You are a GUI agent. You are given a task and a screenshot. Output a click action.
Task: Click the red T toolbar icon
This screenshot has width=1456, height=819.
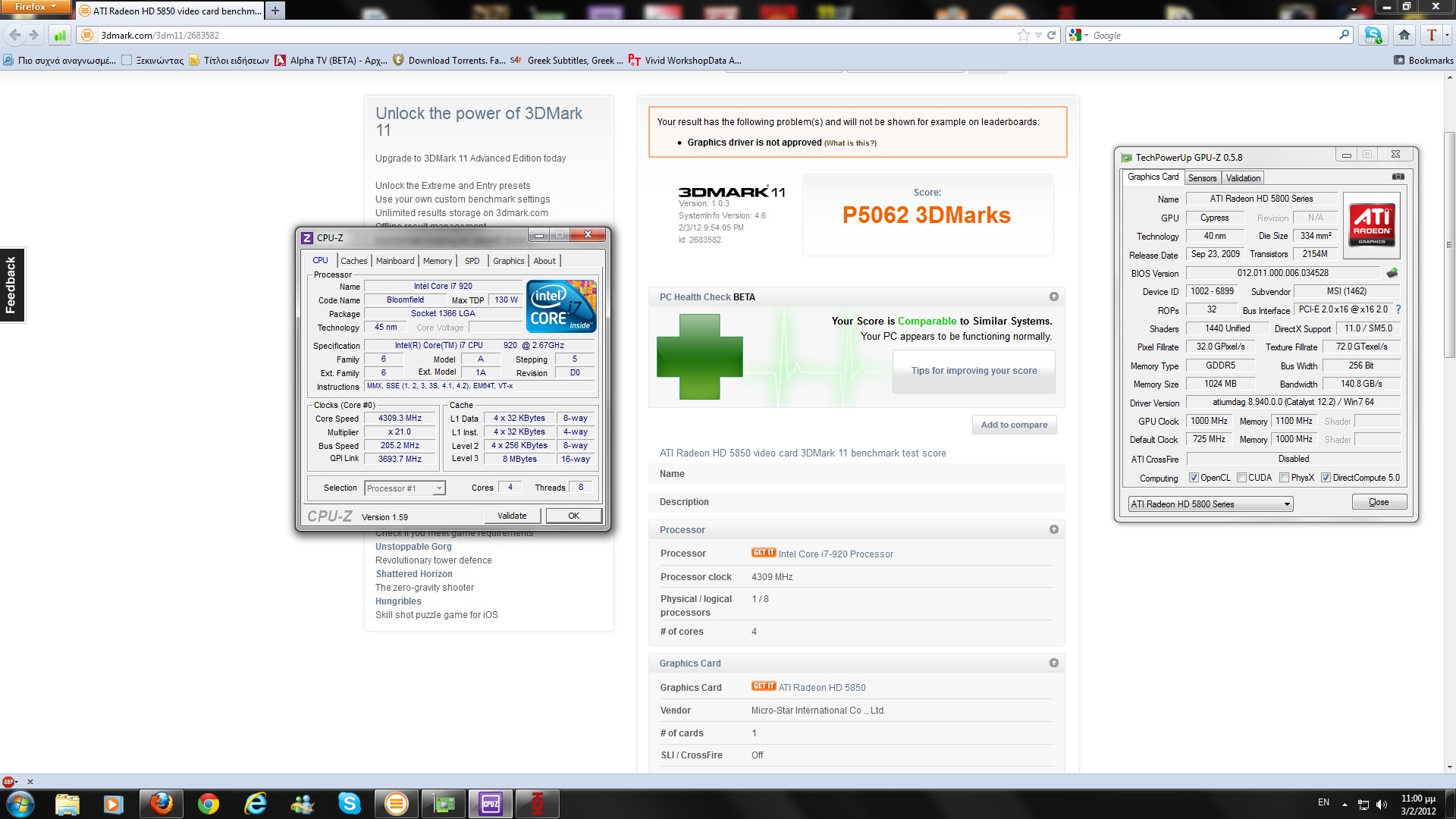[1431, 35]
